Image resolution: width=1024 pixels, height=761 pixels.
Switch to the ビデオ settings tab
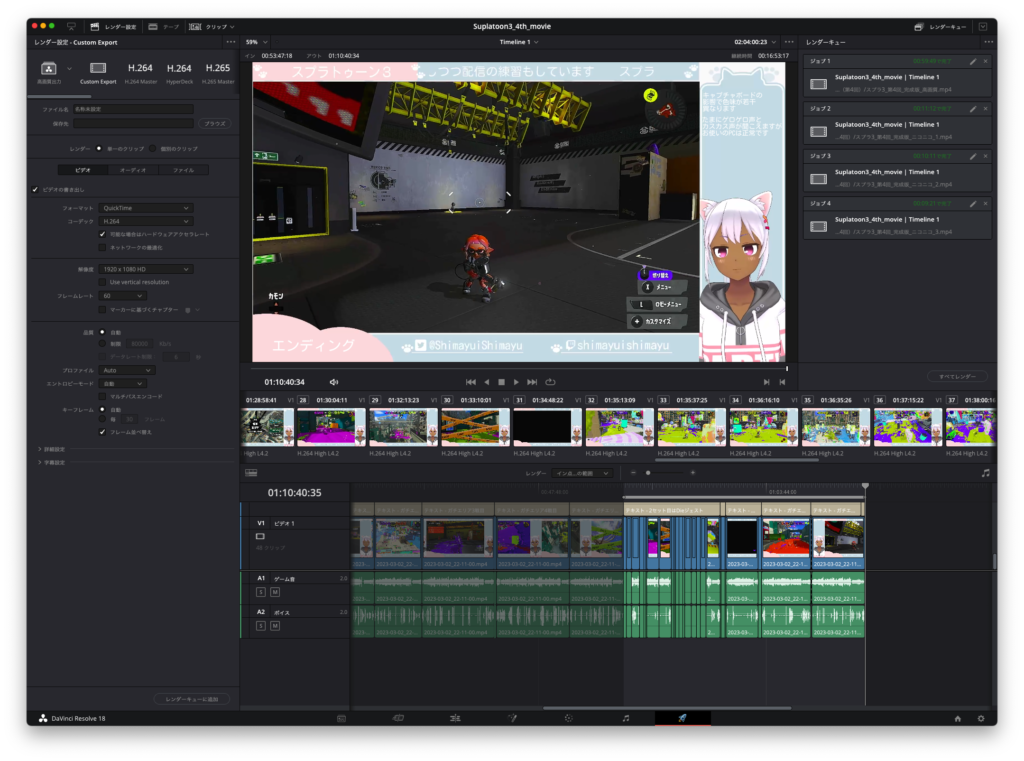pyautogui.click(x=83, y=170)
